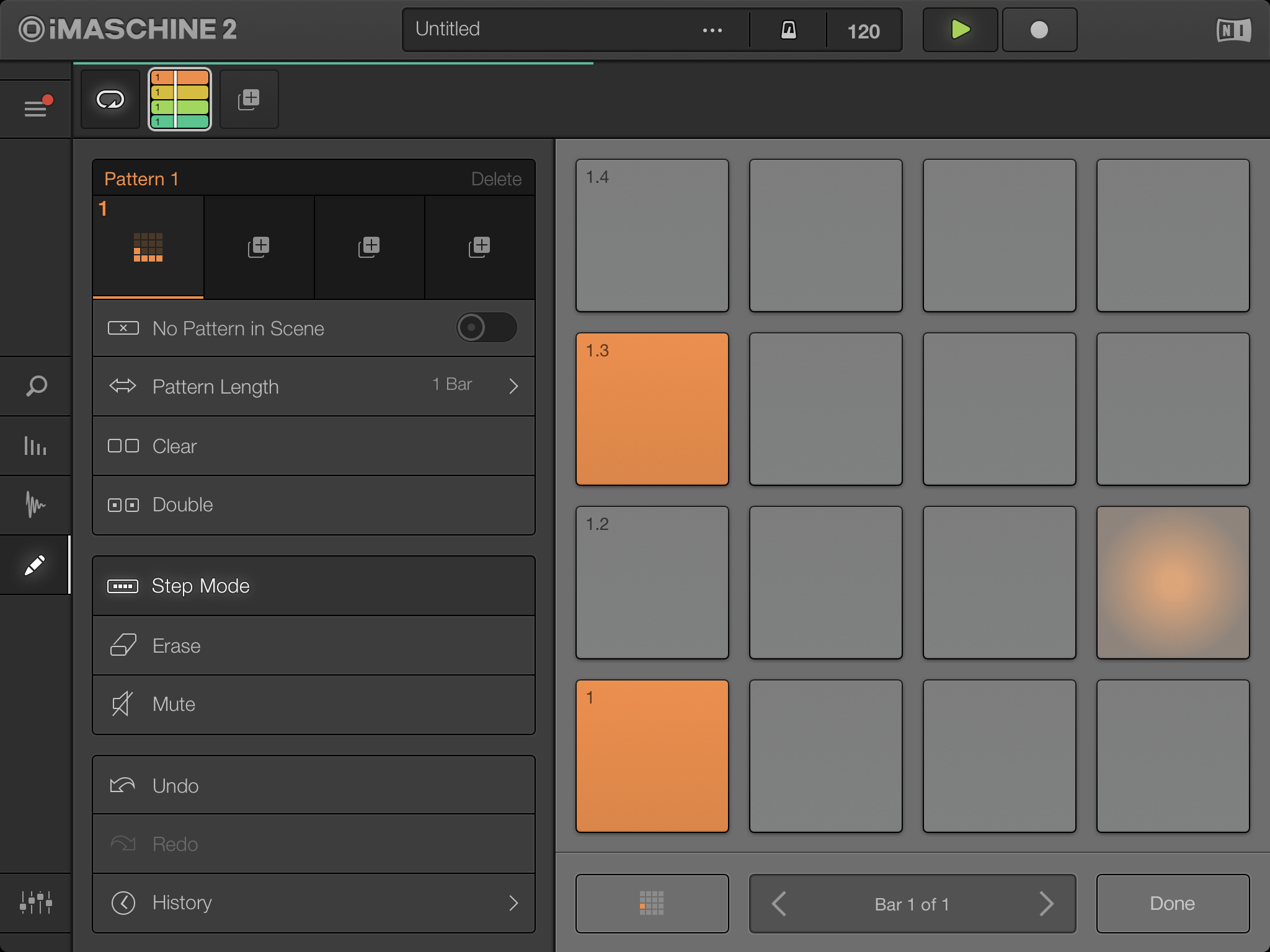Screen dimensions: 1270x952
Task: Activate Mute mode
Action: click(x=314, y=705)
